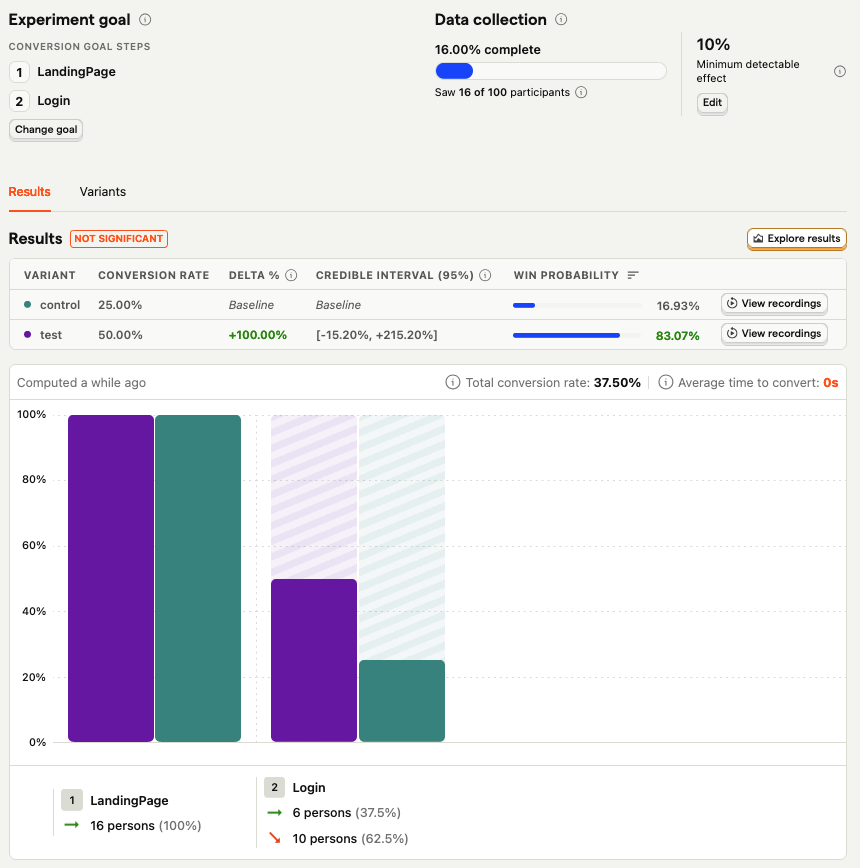The height and width of the screenshot is (868, 860).
Task: Open Explore results
Action: [796, 239]
